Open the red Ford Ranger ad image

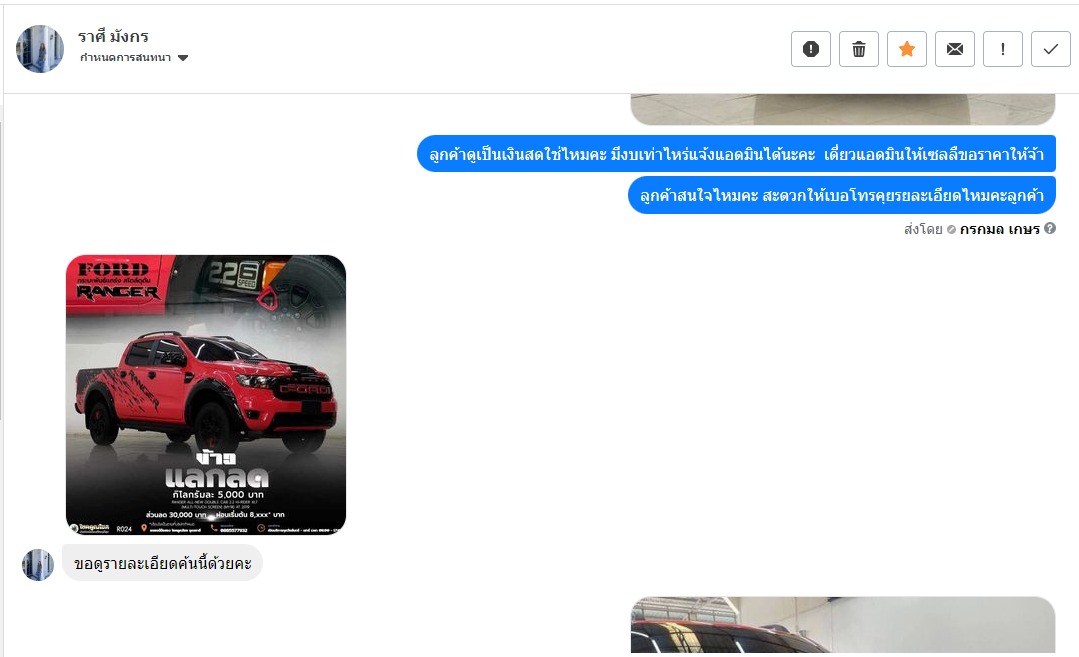coord(206,395)
